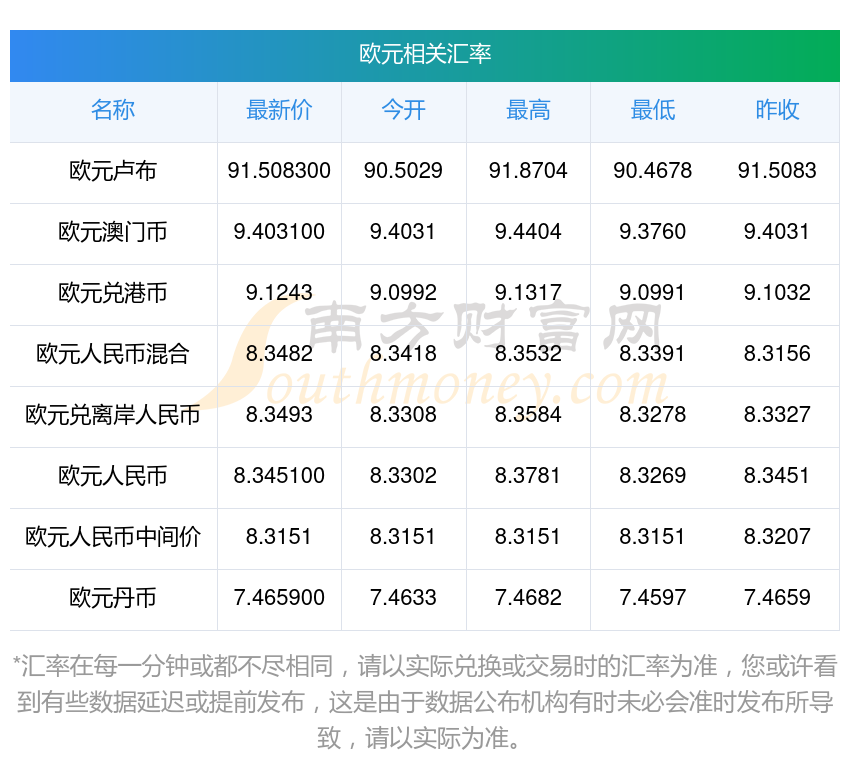The width and height of the screenshot is (850, 769).
Task: Select the 欧元澳门币 row name
Action: [113, 232]
